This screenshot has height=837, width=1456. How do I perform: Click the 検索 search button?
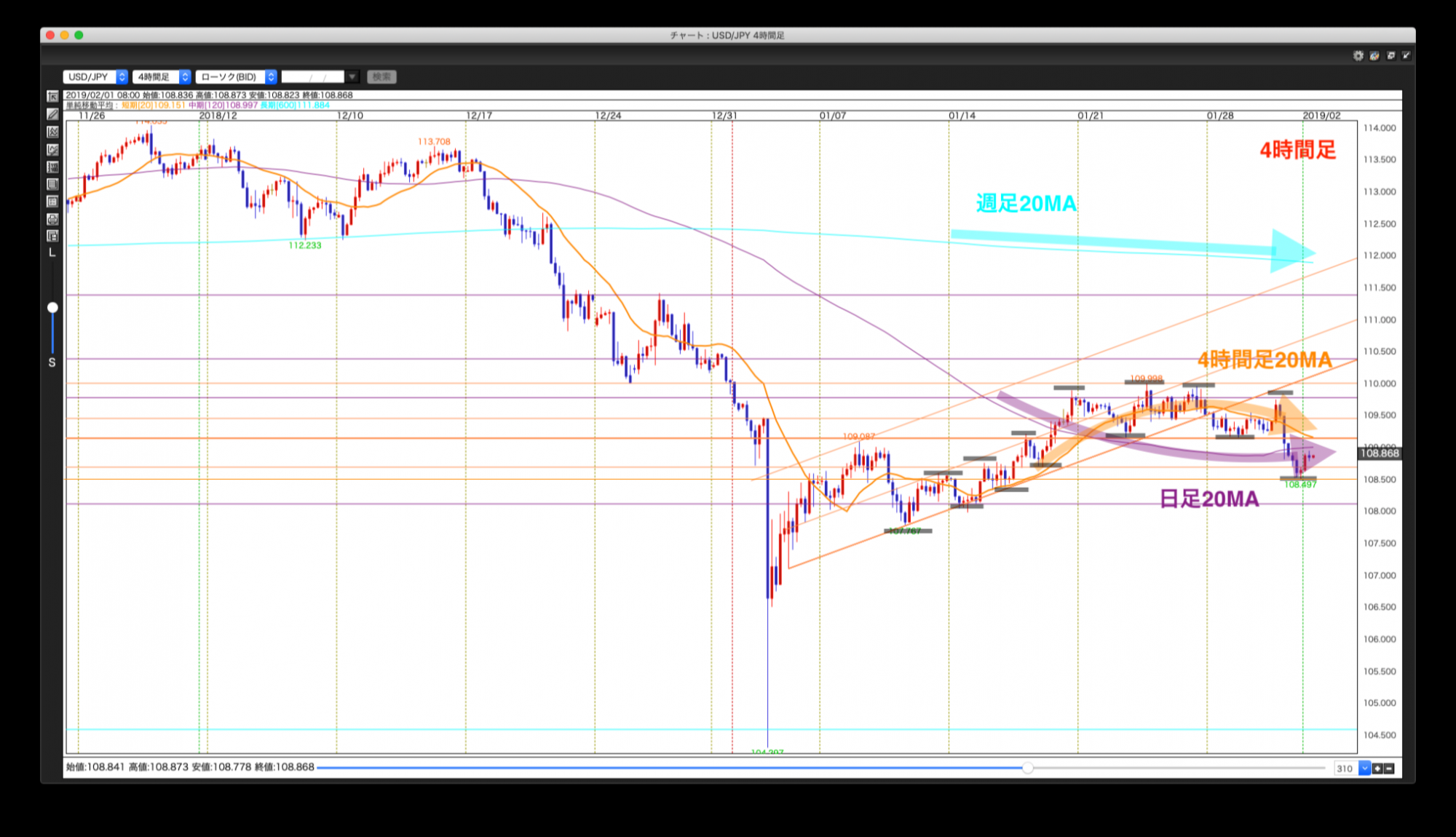tap(381, 76)
